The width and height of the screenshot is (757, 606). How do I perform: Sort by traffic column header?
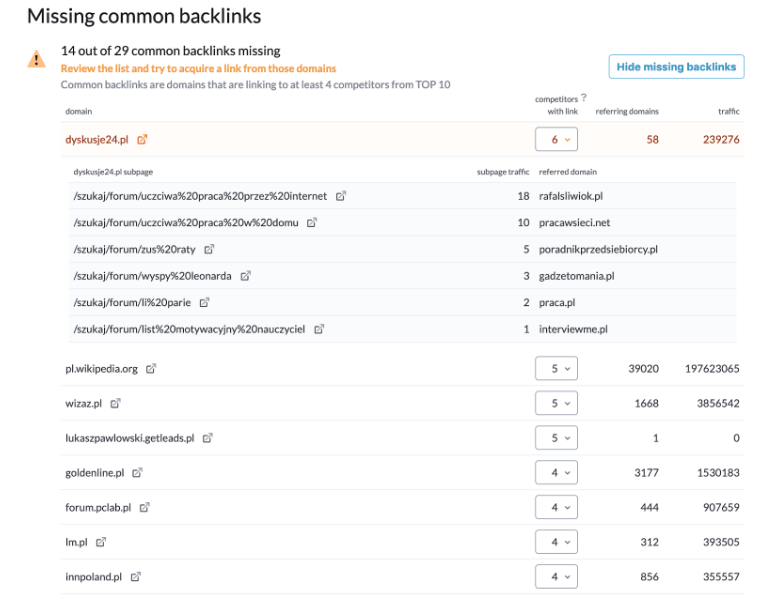click(x=728, y=111)
